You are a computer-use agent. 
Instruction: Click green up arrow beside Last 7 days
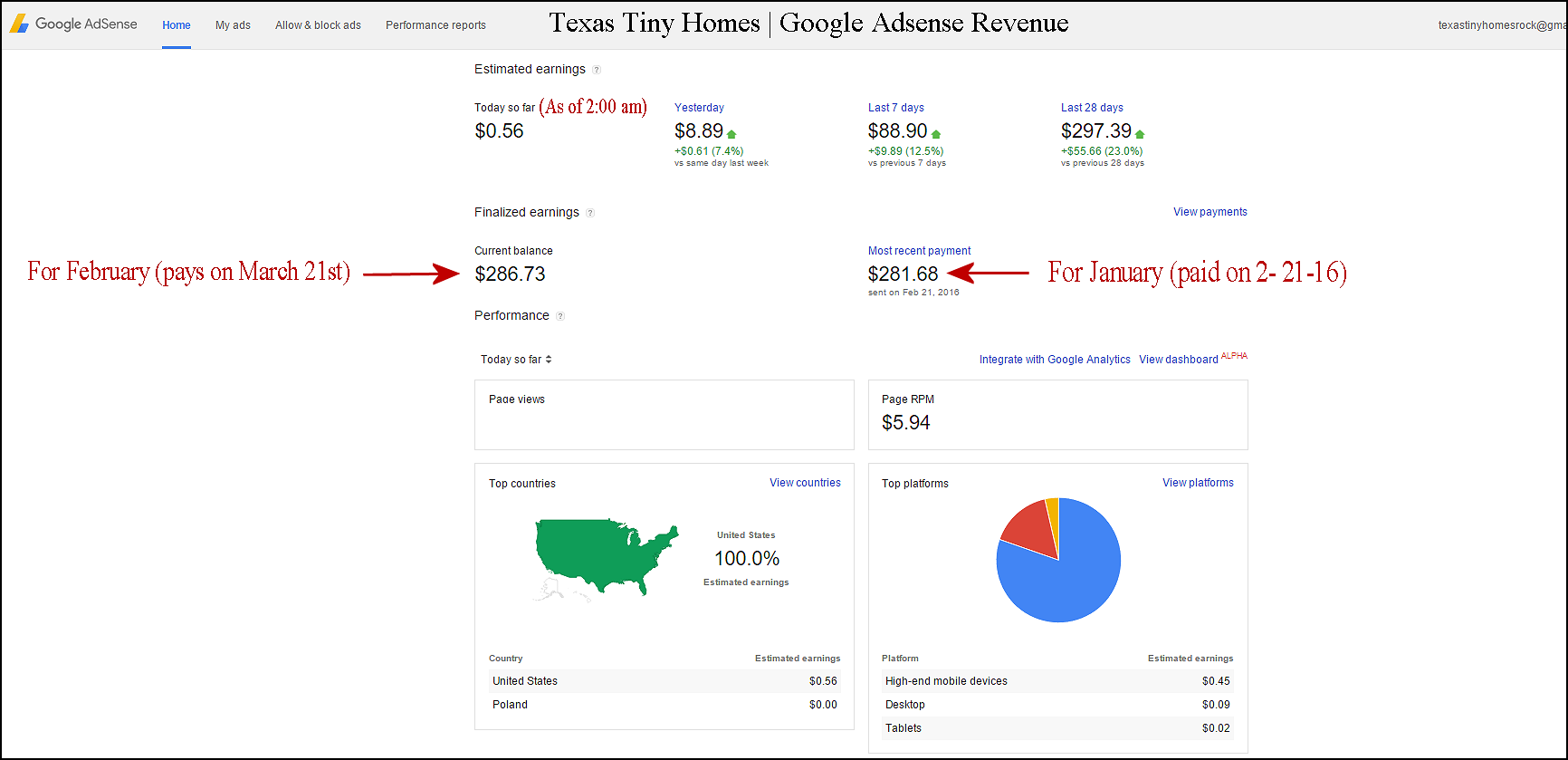[x=936, y=134]
